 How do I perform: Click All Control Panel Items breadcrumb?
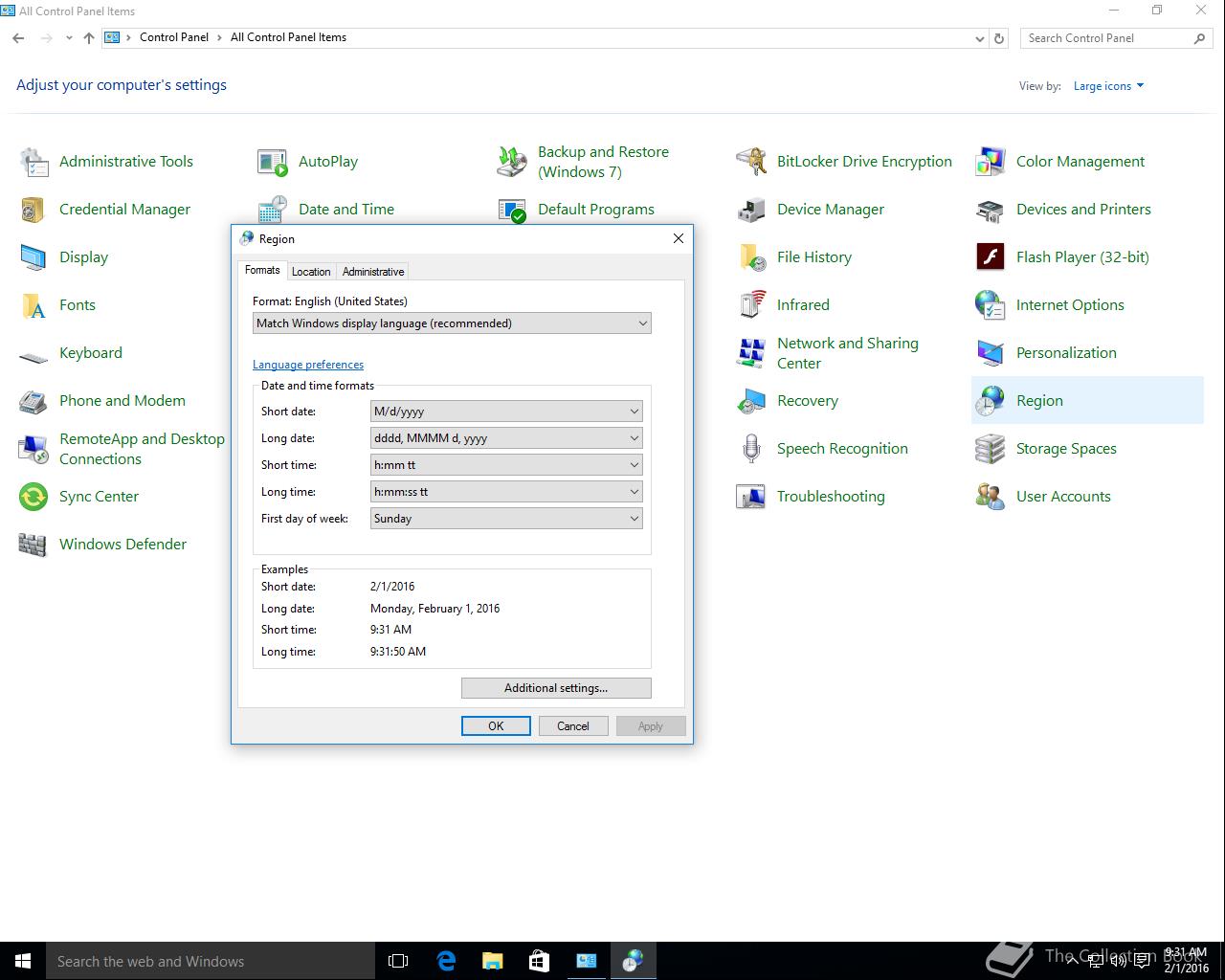(288, 37)
